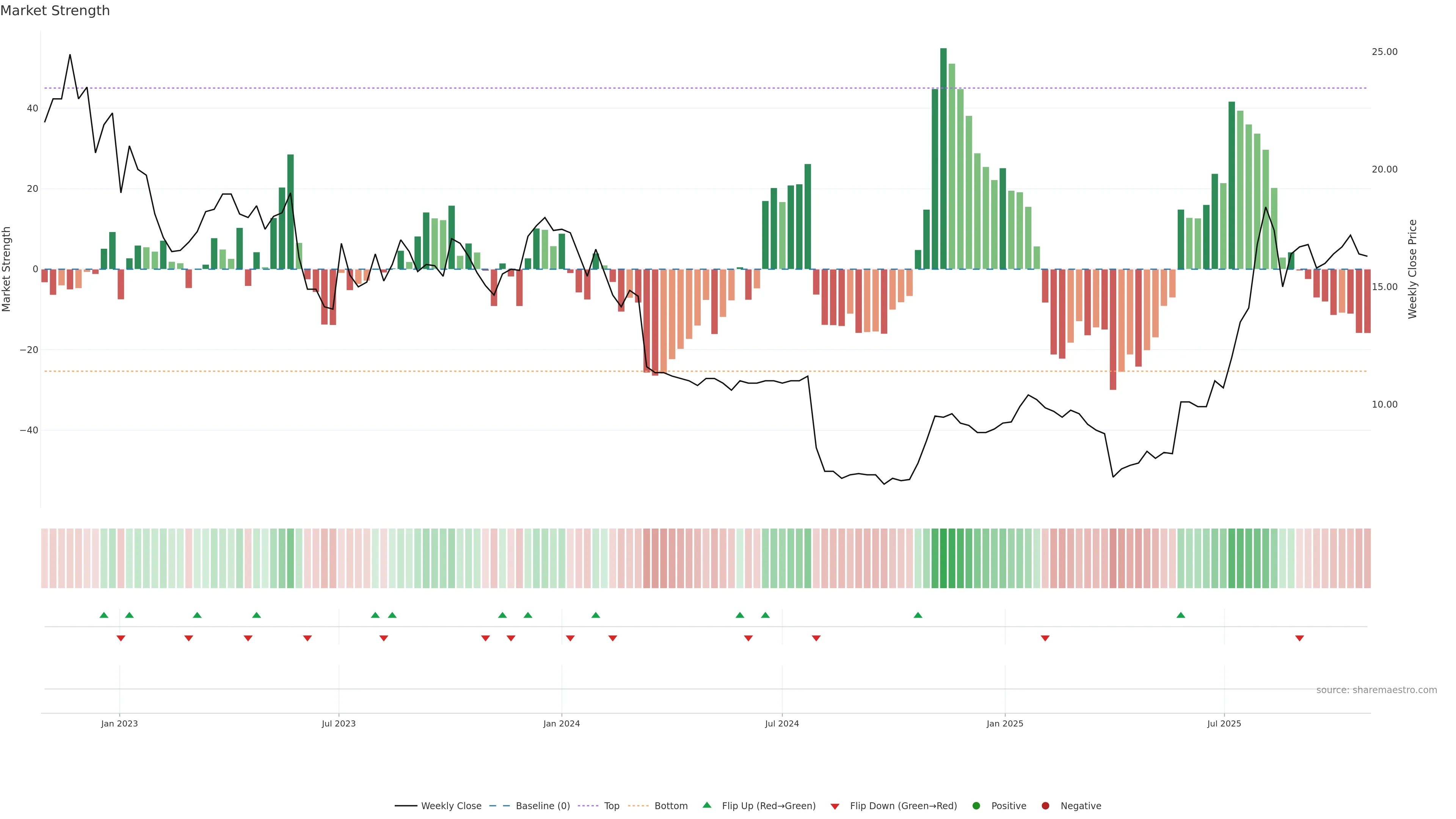This screenshot has width=1456, height=819.
Task: Click the Weekly Close Price axis title
Action: tap(1412, 269)
